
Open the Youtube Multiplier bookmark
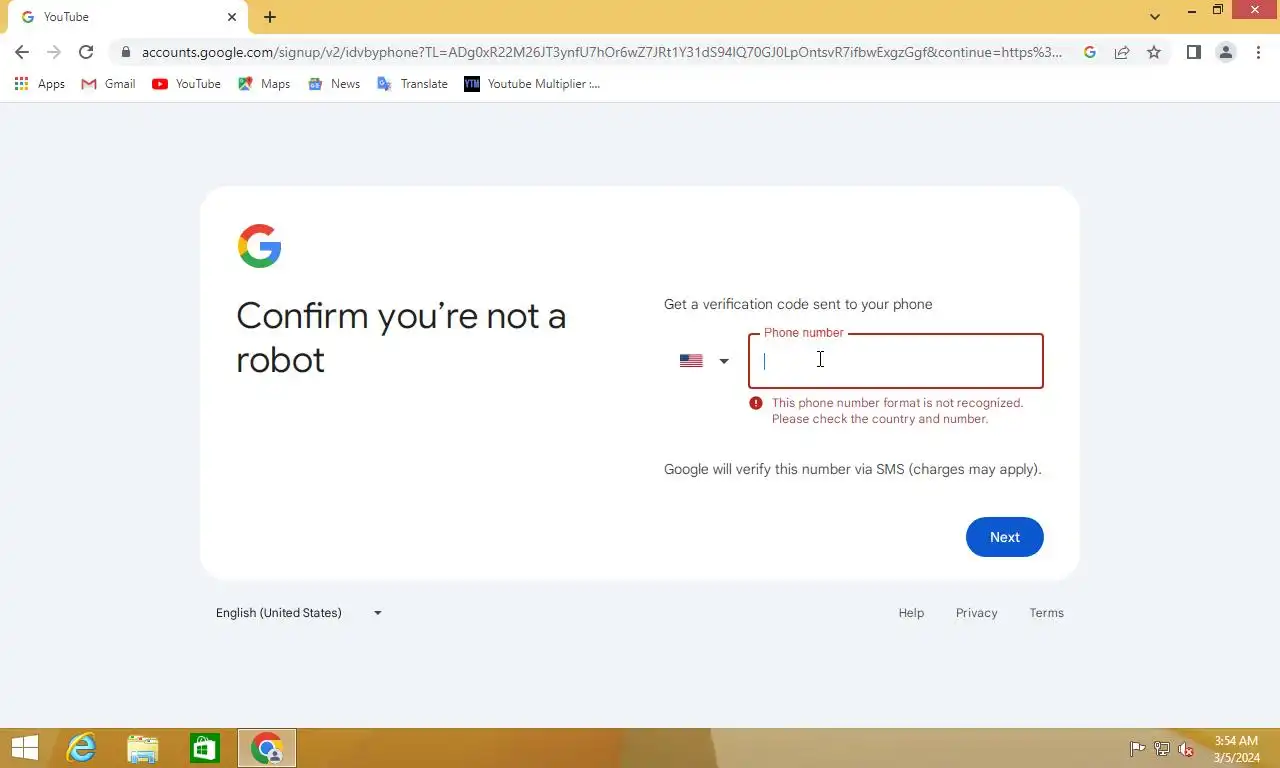click(532, 84)
